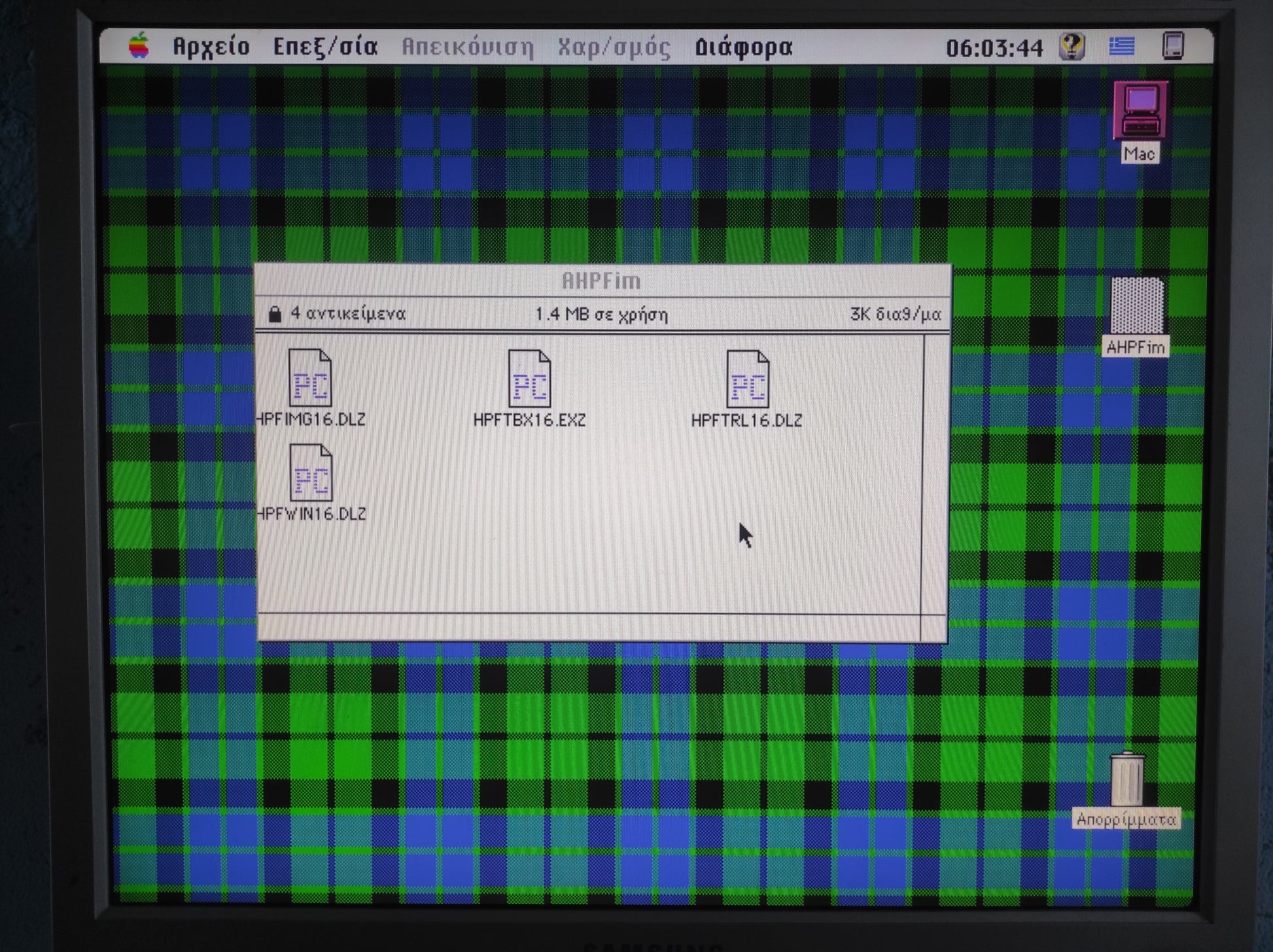1273x952 pixels.
Task: Open the Επεξ/σία menu
Action: click(325, 46)
